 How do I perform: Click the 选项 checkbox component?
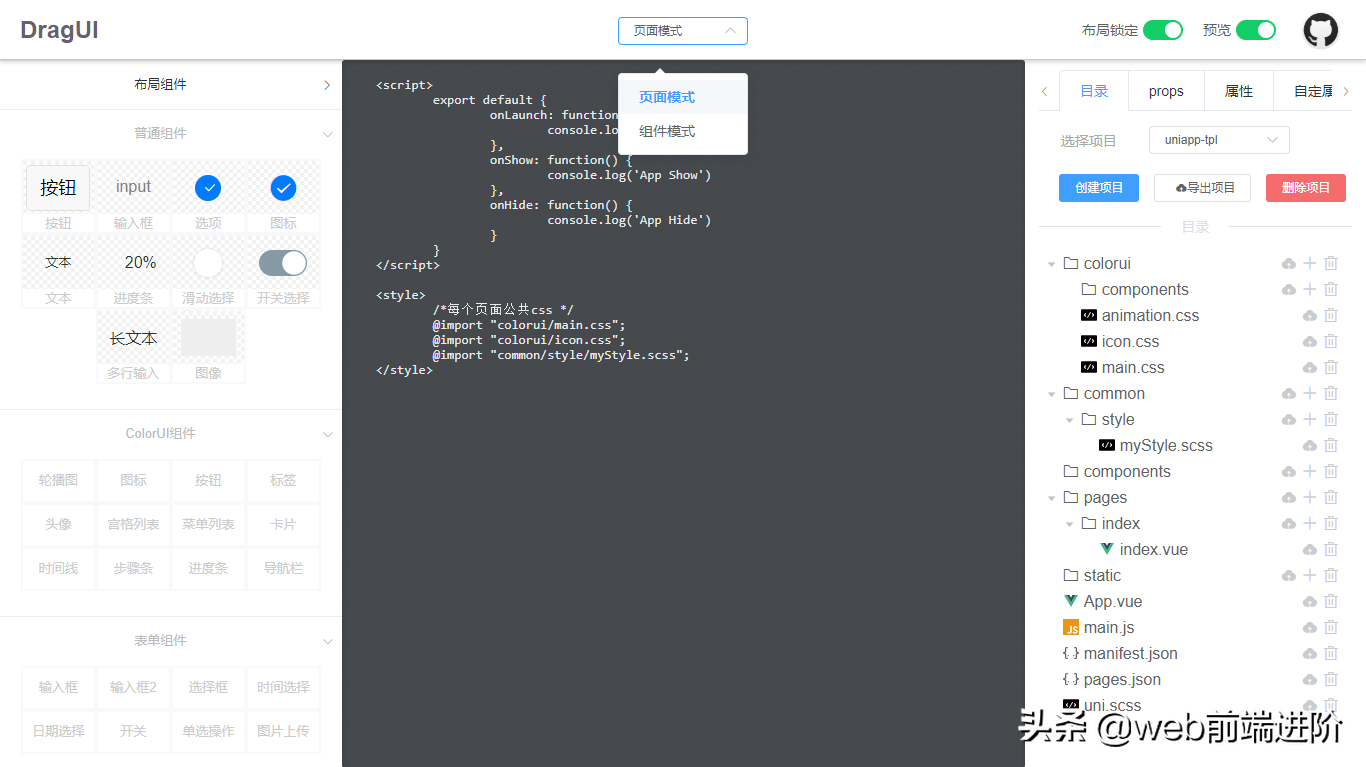(x=208, y=187)
